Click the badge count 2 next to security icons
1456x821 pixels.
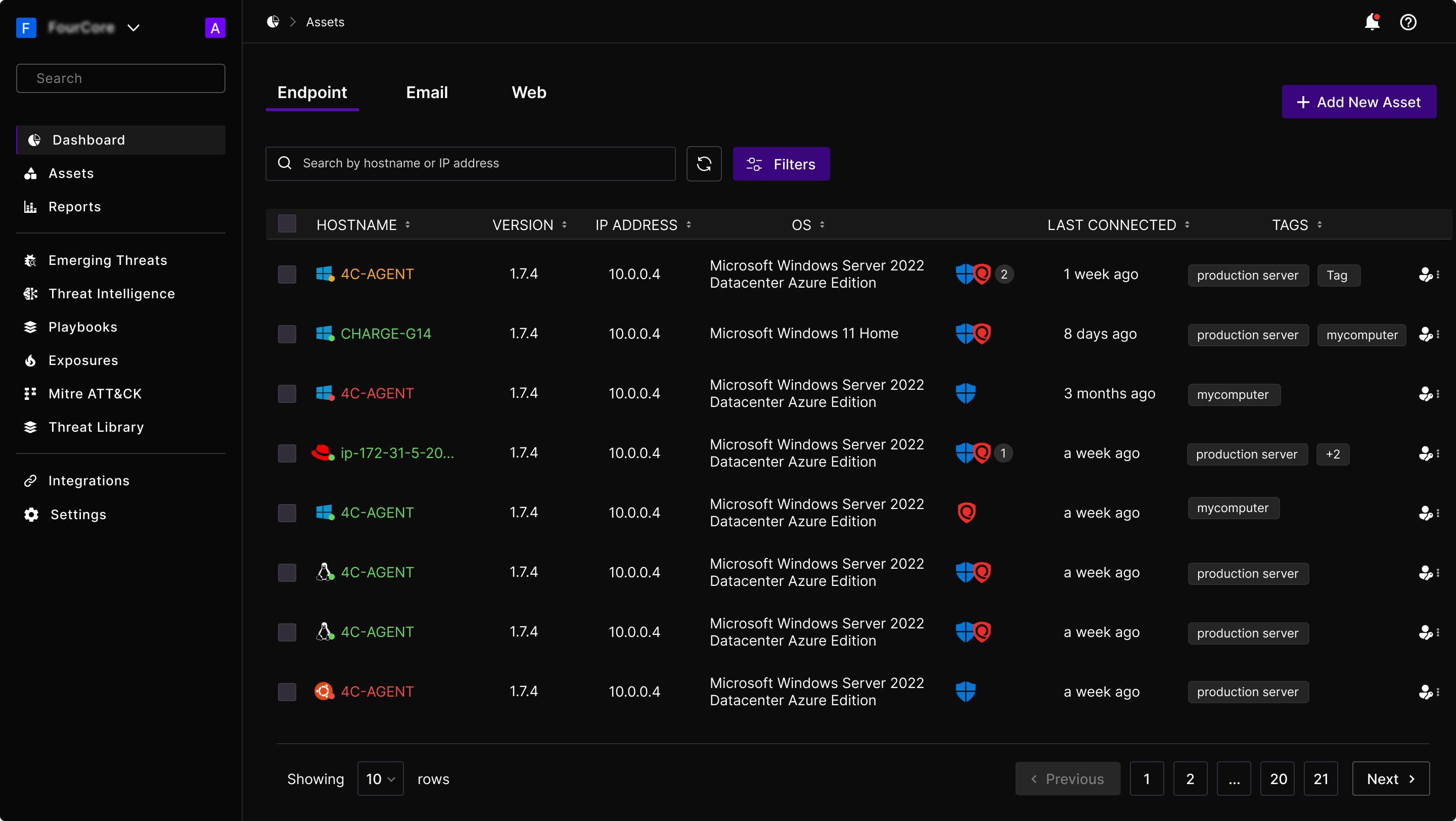tap(1004, 275)
